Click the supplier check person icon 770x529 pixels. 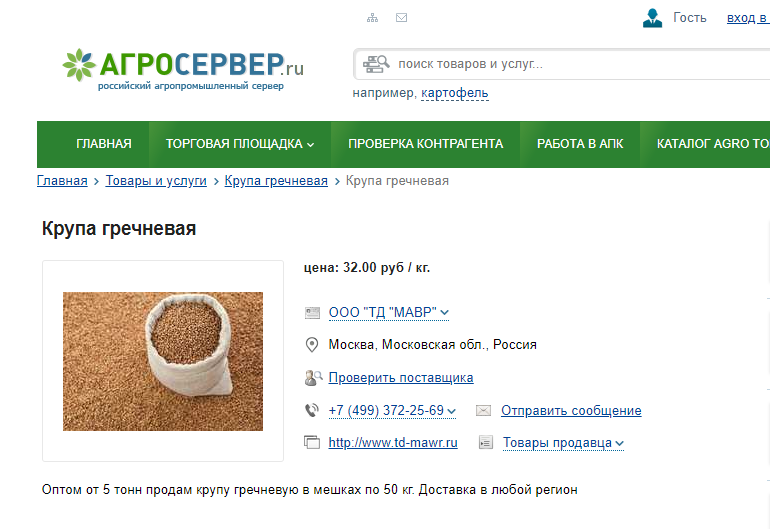click(313, 378)
